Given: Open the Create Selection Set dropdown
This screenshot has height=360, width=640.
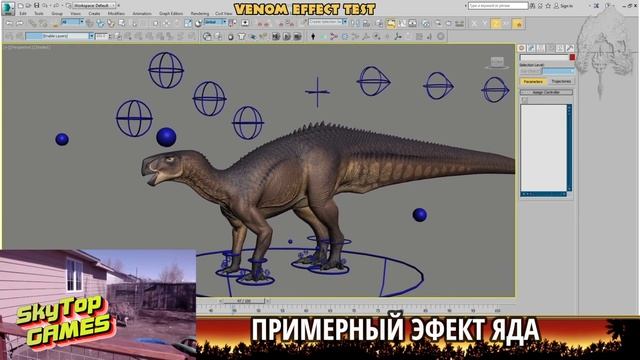Looking at the screenshot, I should 328,22.
